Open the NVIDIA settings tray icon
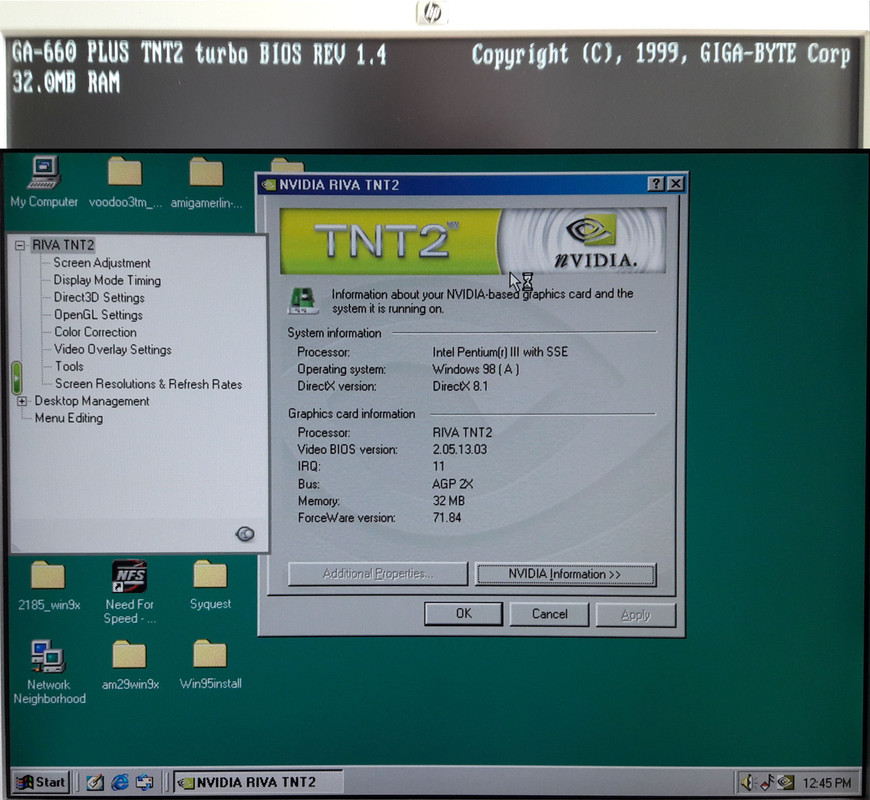 coord(786,782)
